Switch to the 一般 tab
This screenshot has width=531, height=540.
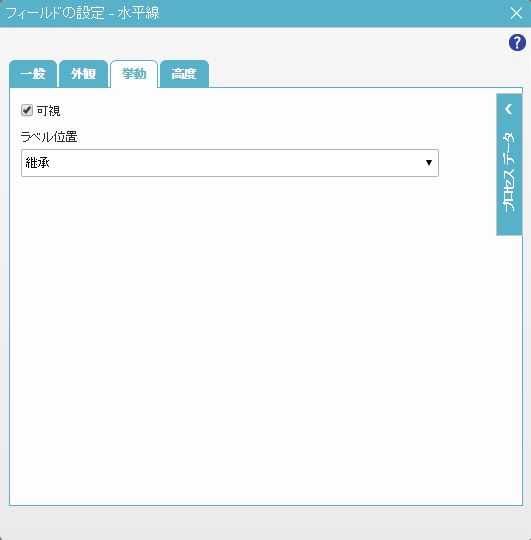coord(33,74)
